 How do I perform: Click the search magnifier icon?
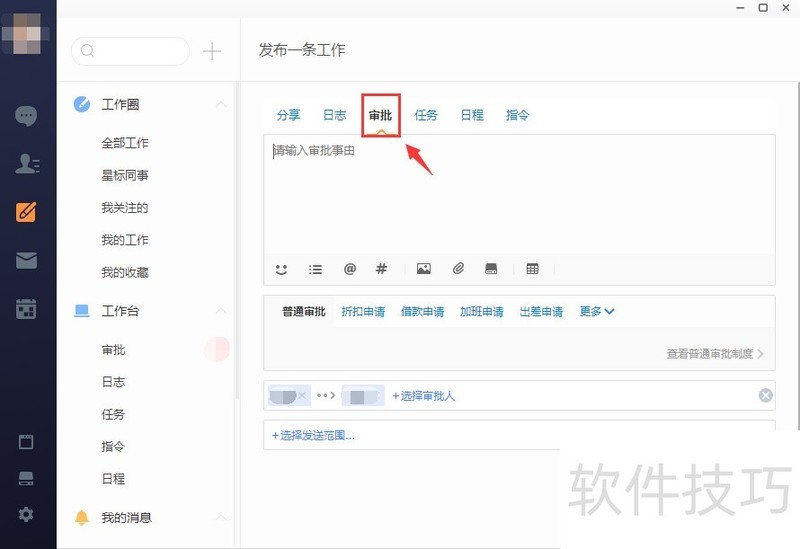tap(88, 51)
